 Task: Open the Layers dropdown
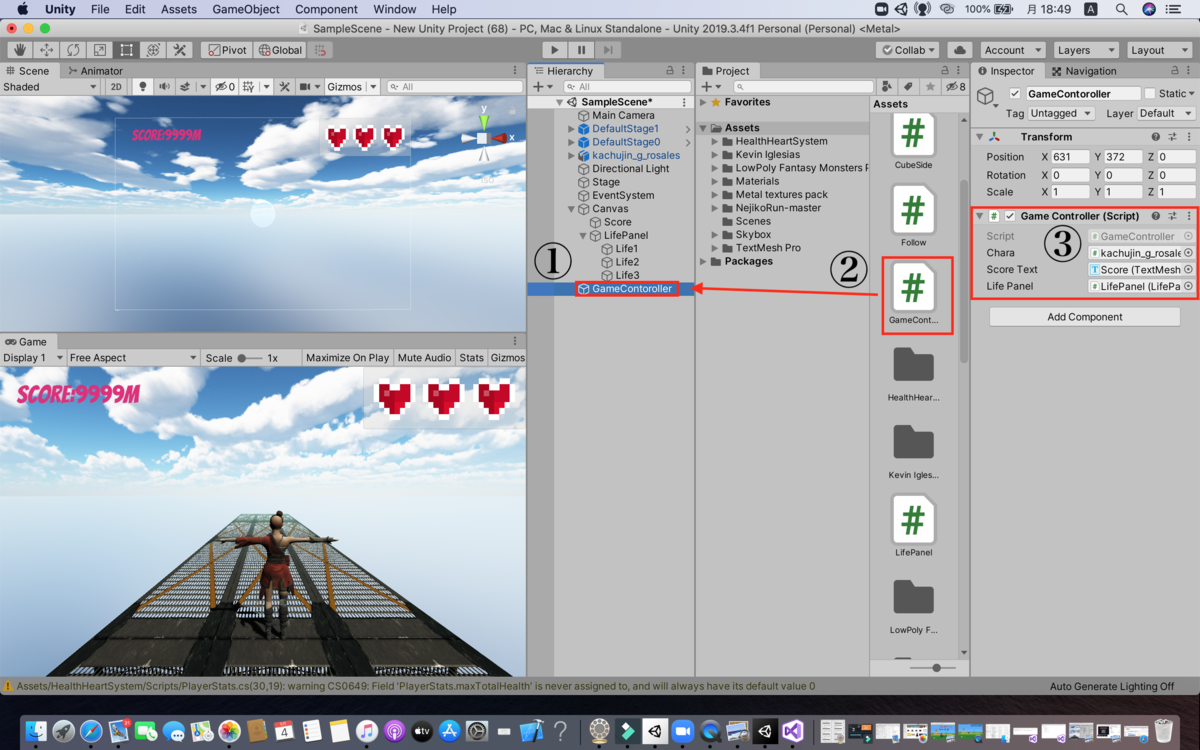1086,50
